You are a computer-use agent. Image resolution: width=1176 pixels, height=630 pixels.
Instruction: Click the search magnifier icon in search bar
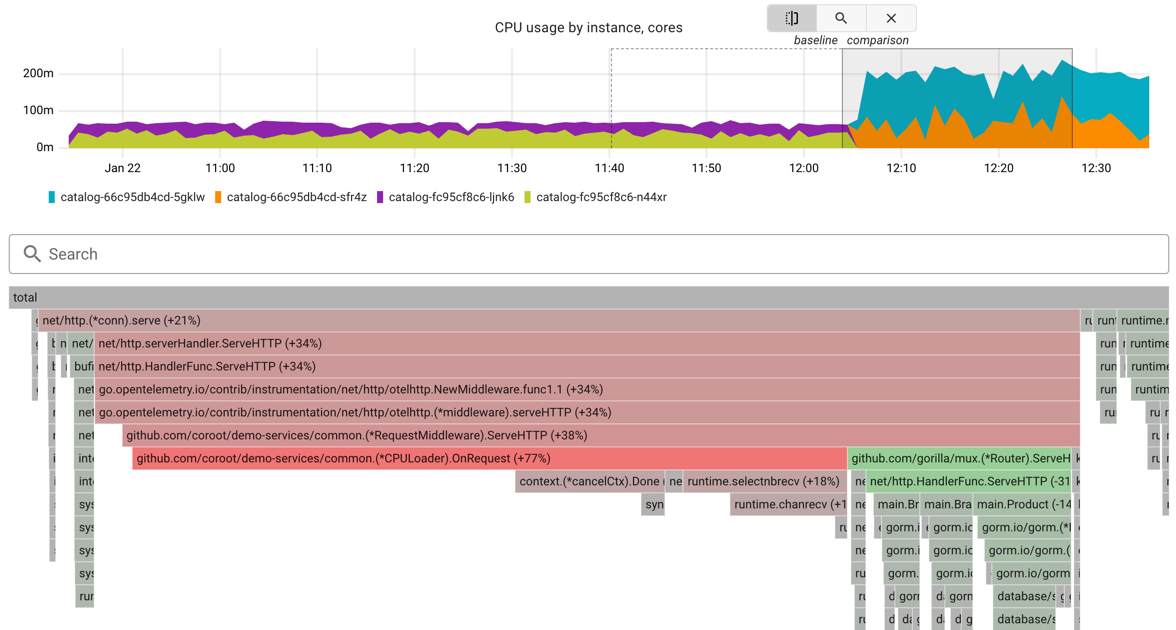pos(32,254)
